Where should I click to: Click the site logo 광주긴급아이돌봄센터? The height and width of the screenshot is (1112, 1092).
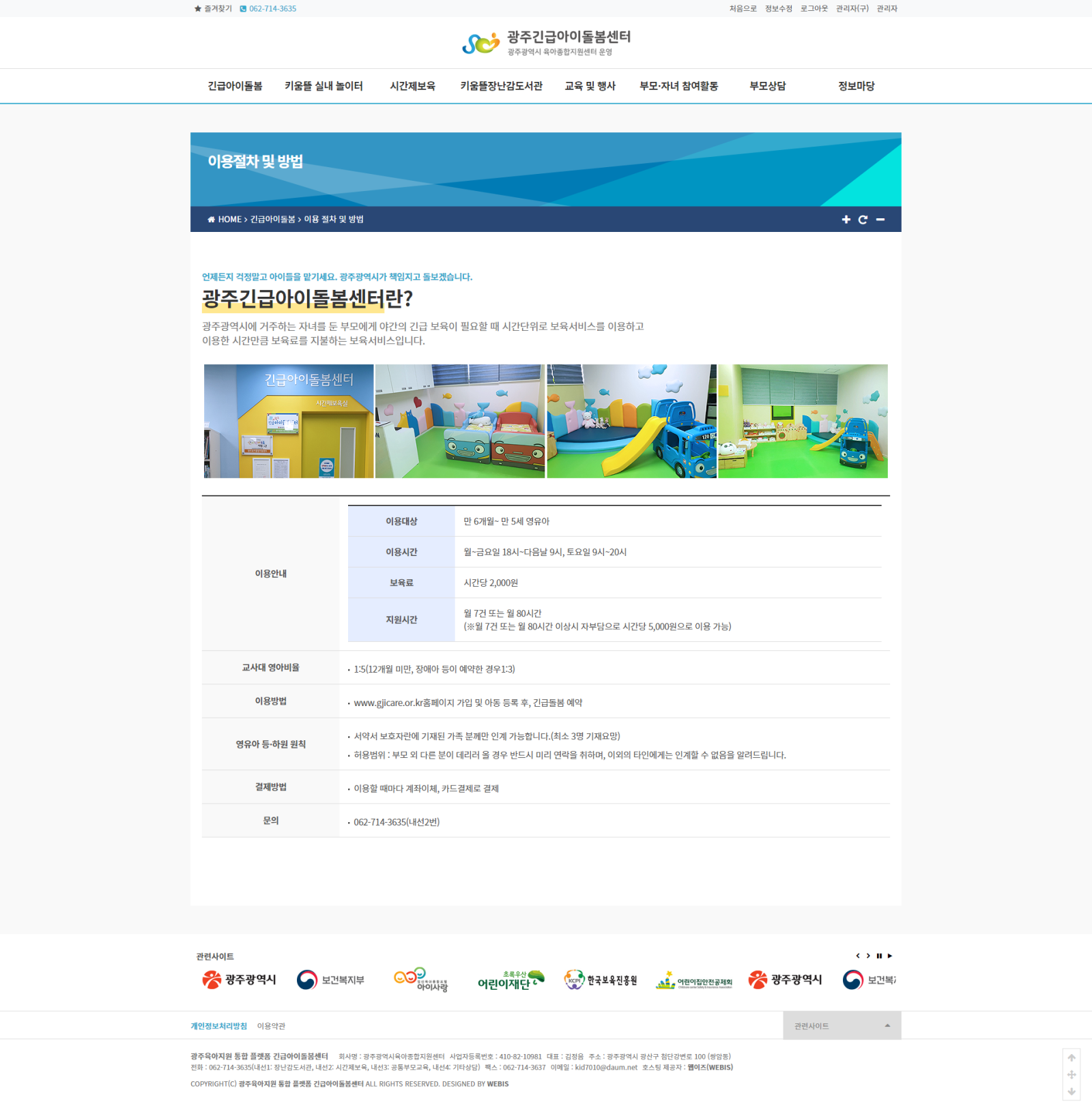coord(546,43)
